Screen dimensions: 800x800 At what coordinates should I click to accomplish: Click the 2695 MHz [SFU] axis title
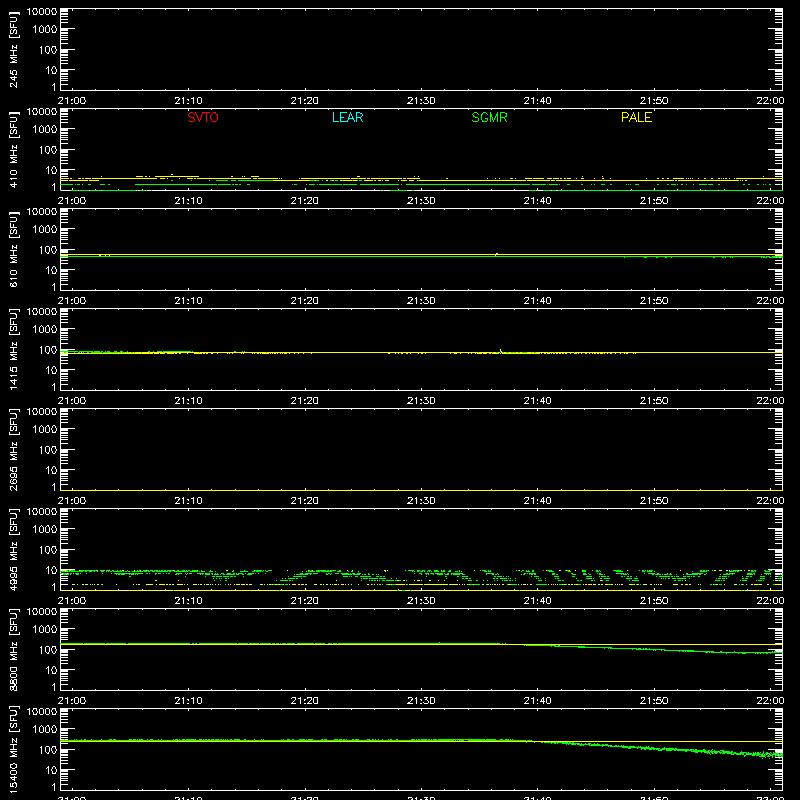tap(13, 449)
